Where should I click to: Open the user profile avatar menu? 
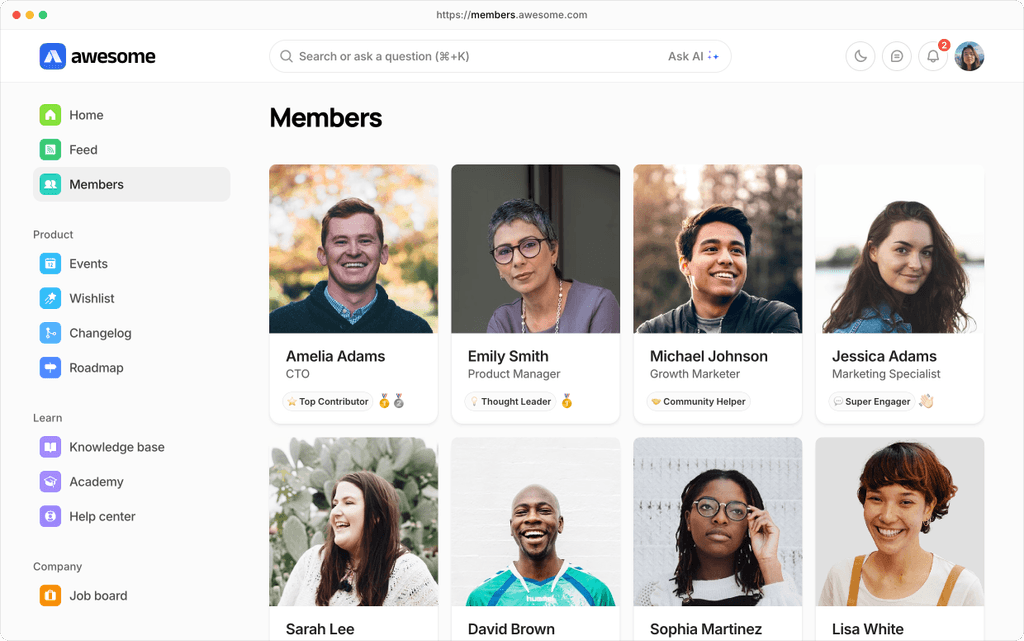coord(969,56)
